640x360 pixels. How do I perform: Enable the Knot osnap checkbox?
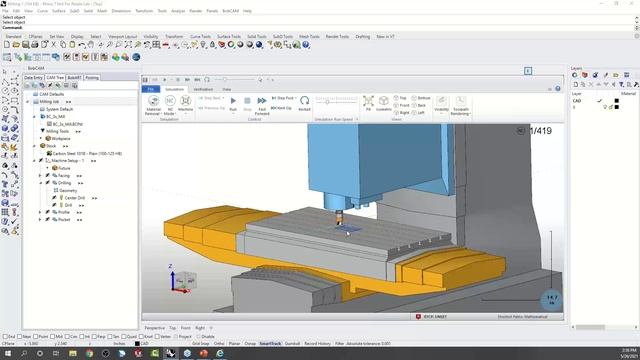[x=141, y=337]
